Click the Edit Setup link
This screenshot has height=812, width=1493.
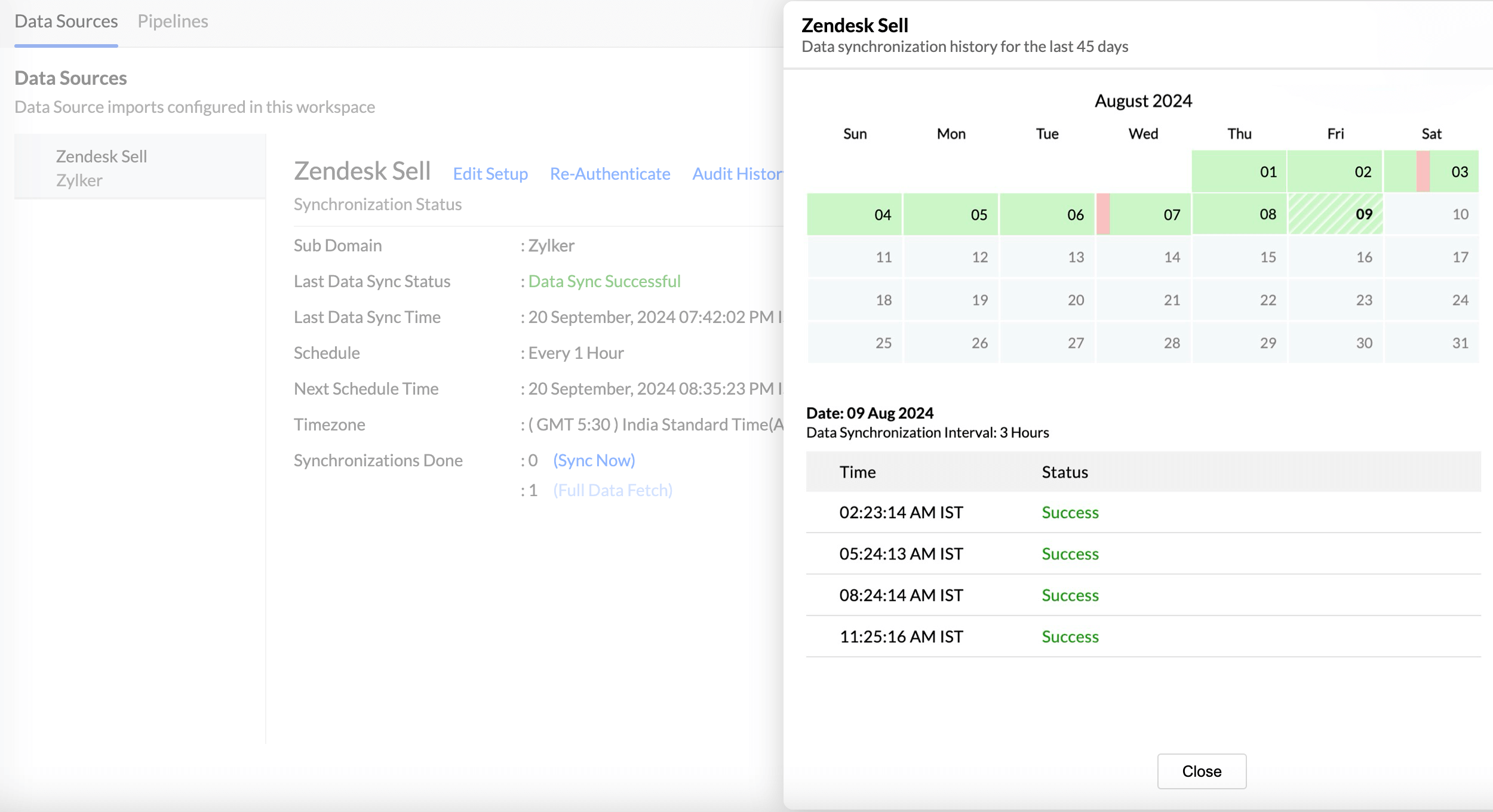[x=490, y=174]
